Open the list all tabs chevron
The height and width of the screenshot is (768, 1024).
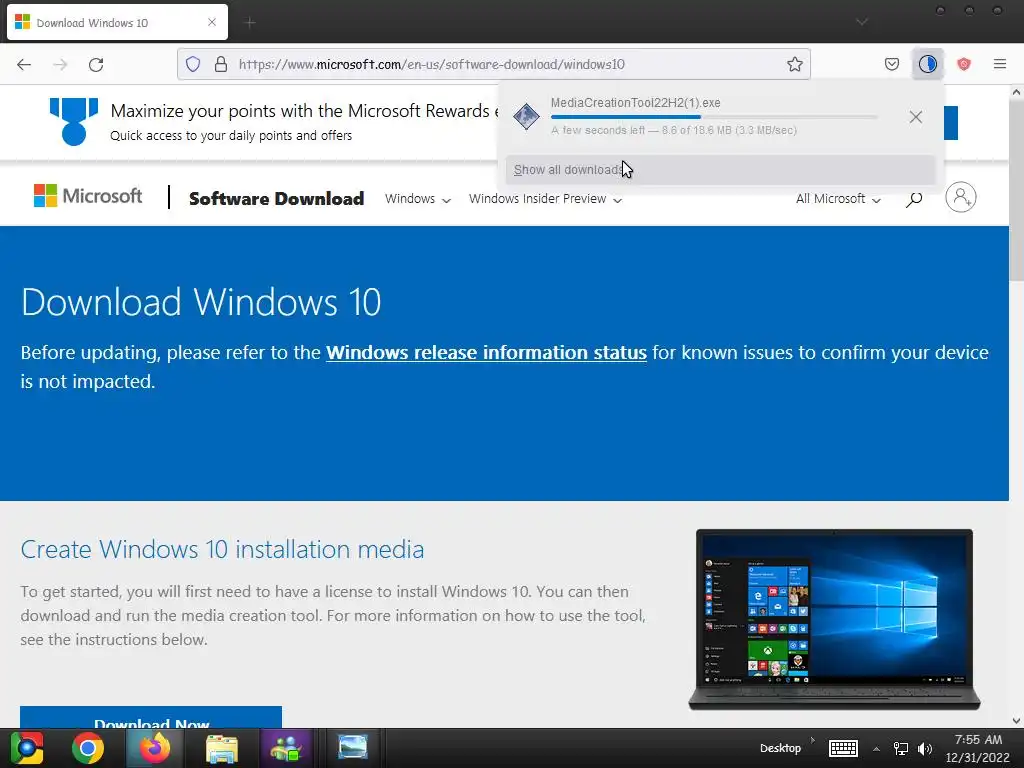coord(862,22)
